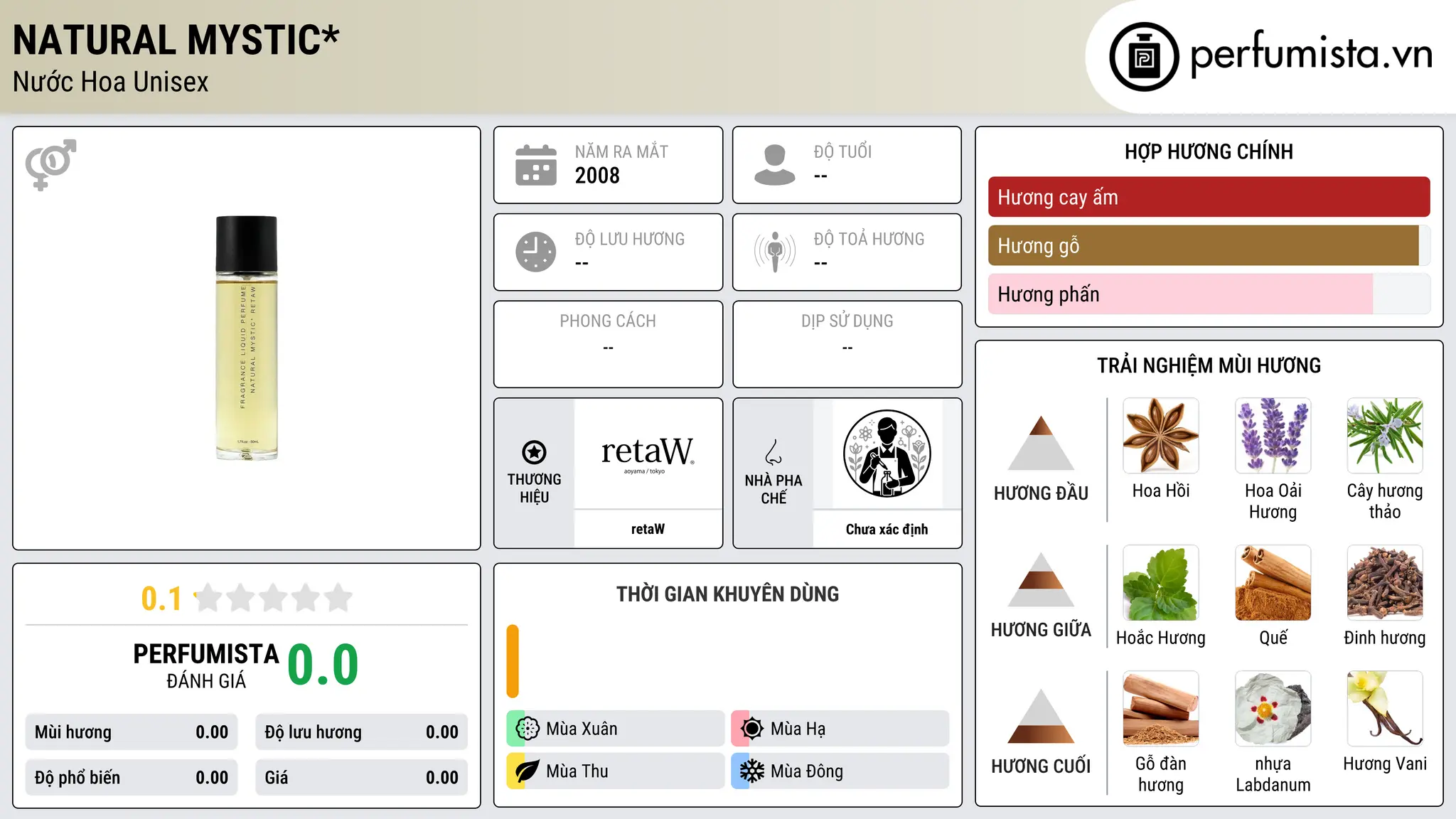Open the nhựa Labdanum note thumbnail
This screenshot has height=819, width=1456.
(1273, 709)
